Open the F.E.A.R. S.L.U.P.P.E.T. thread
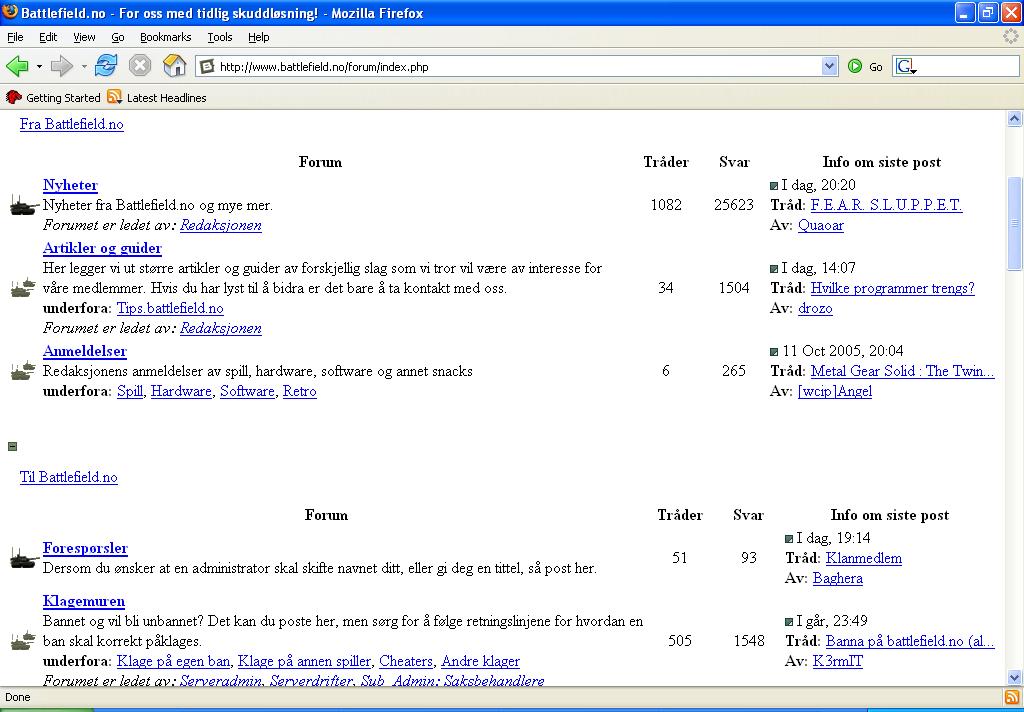Screen dimensions: 1024x712 coord(886,205)
